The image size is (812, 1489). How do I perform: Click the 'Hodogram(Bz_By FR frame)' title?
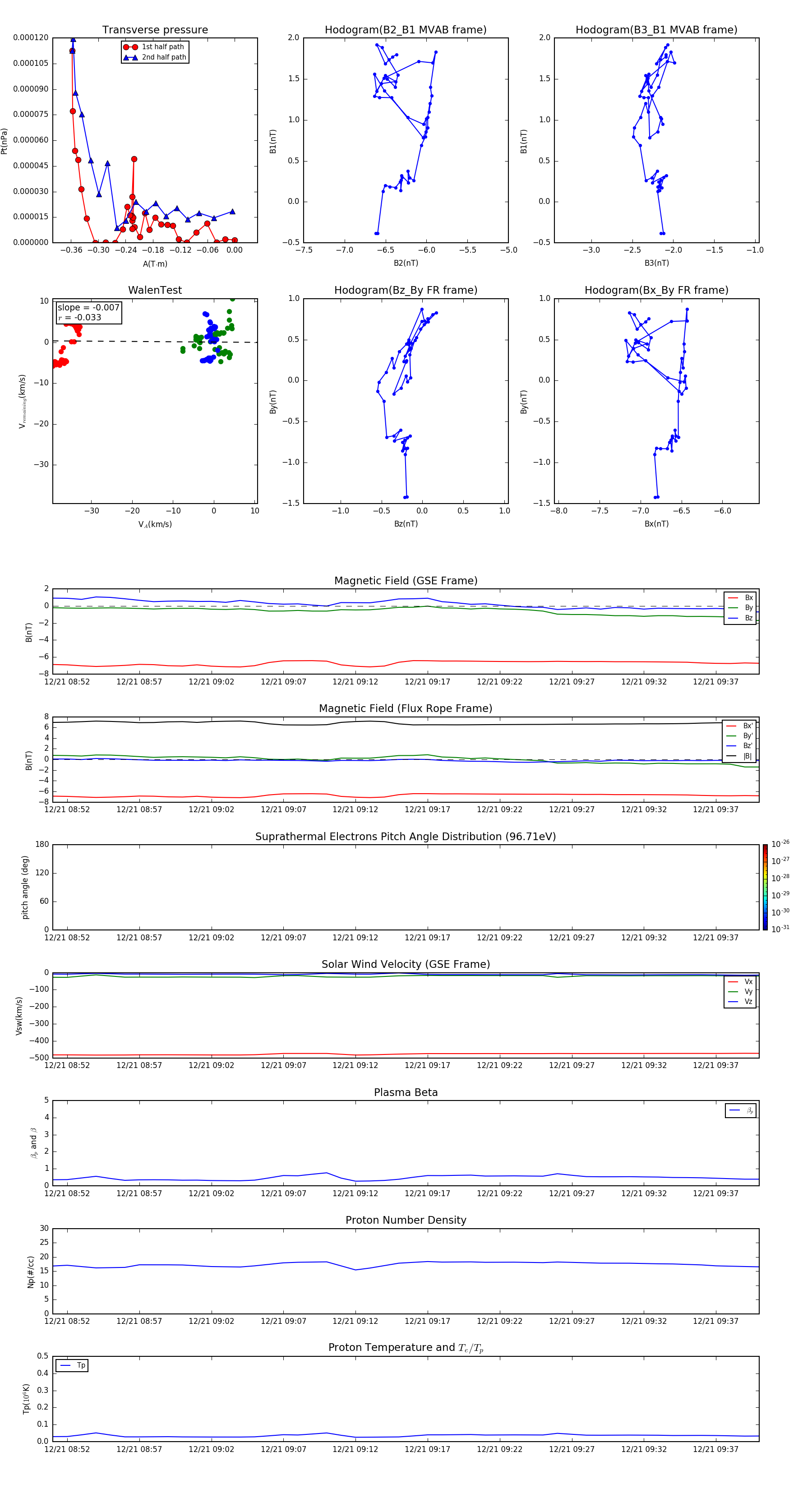pyautogui.click(x=406, y=290)
